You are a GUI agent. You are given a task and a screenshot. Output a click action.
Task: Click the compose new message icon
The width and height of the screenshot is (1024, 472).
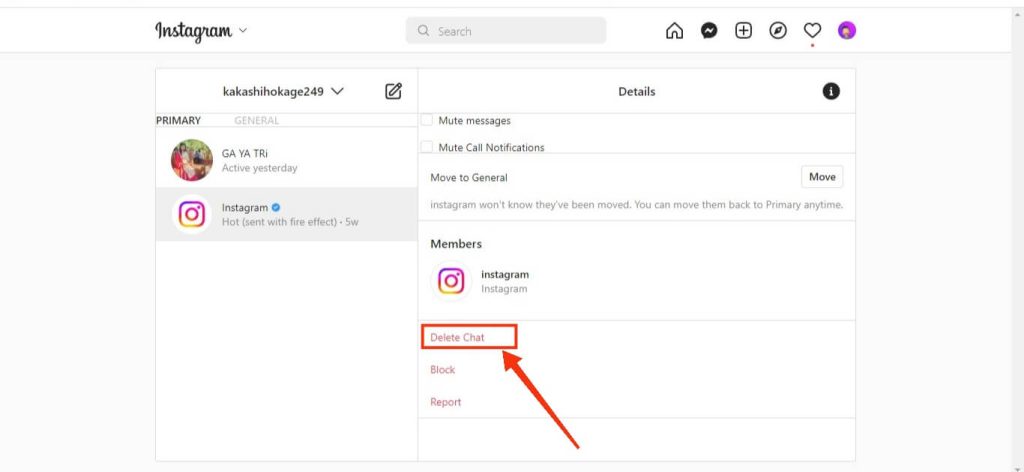tap(393, 91)
